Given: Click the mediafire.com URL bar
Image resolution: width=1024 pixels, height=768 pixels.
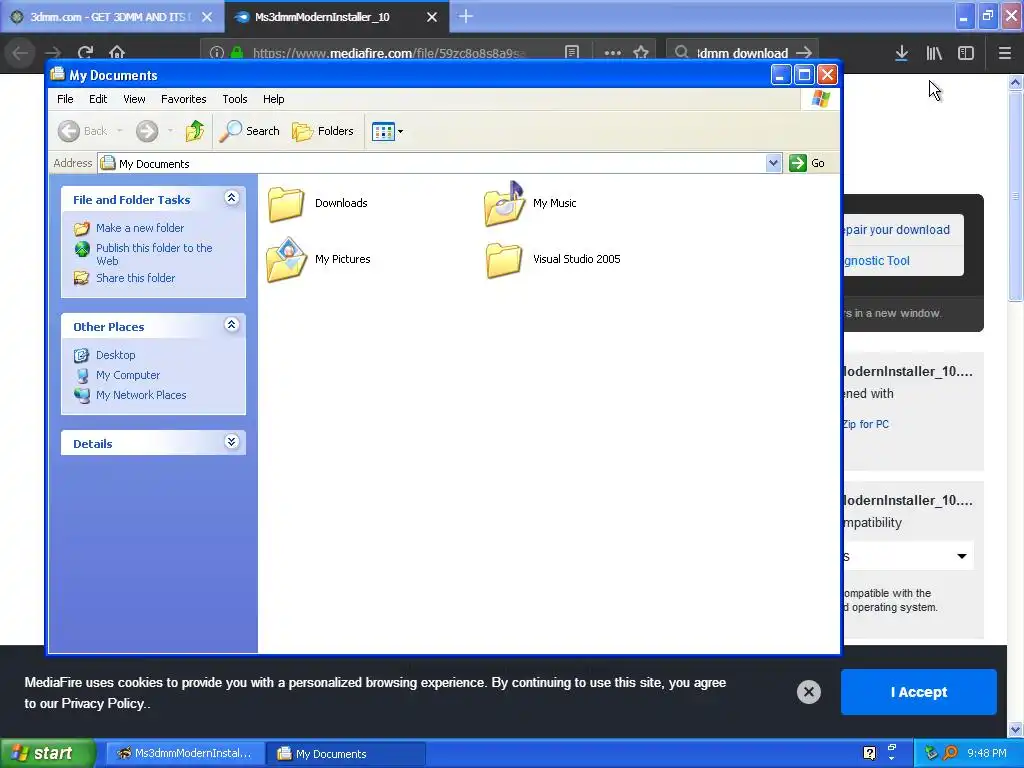Looking at the screenshot, I should pos(389,53).
